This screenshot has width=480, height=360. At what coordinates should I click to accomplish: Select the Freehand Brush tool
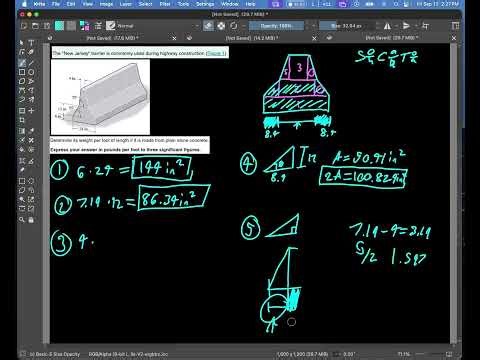point(22,63)
